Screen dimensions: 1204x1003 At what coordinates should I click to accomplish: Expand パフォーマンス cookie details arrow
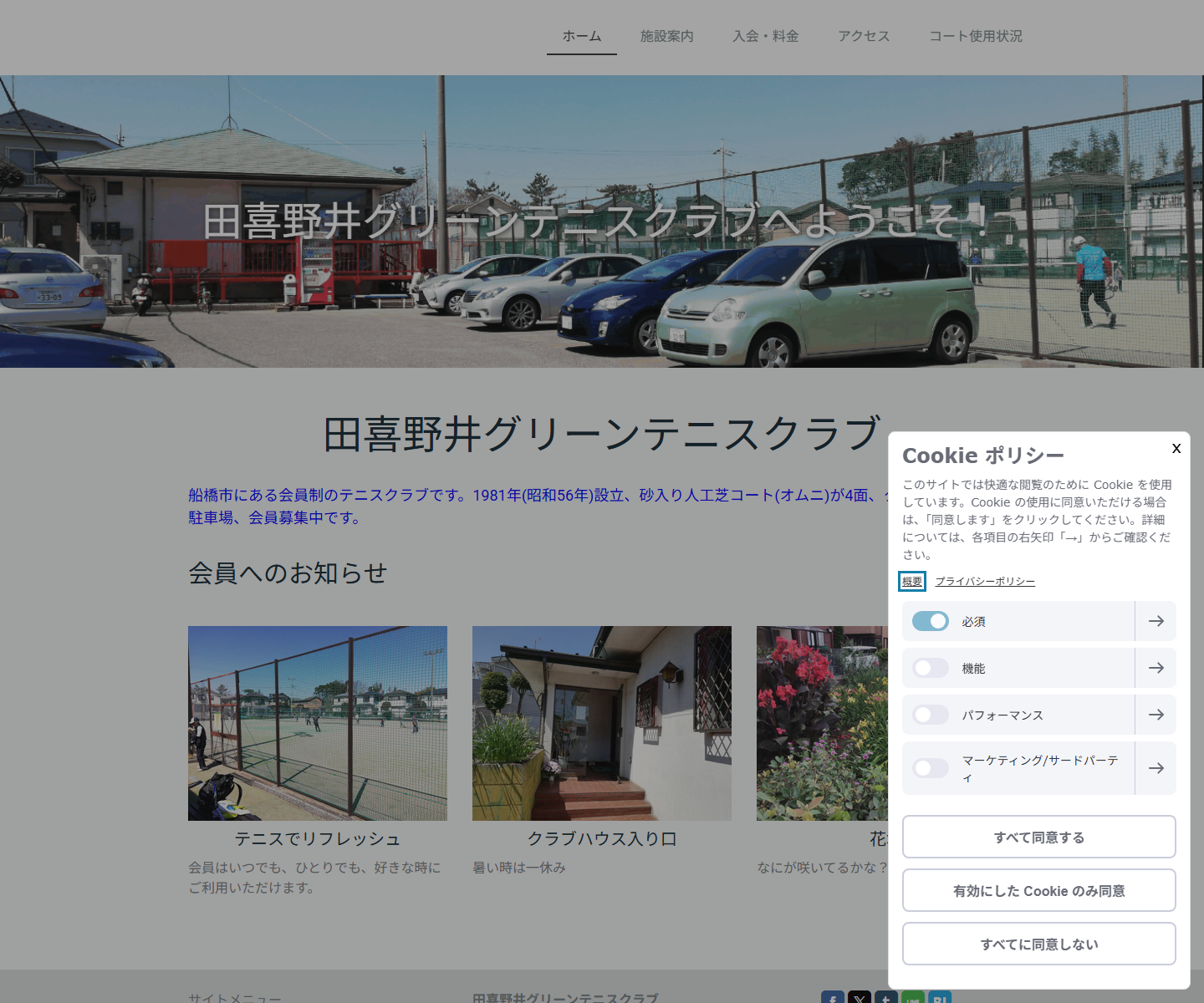[x=1156, y=715]
